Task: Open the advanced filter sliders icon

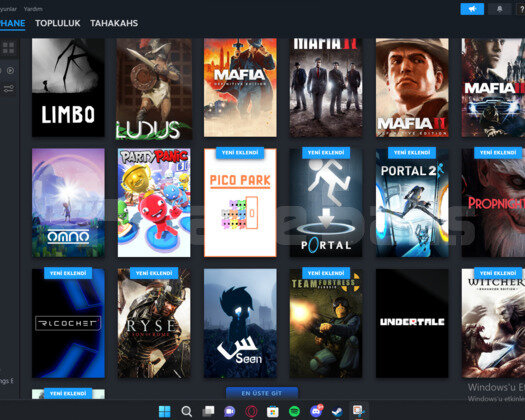Action: tap(9, 89)
